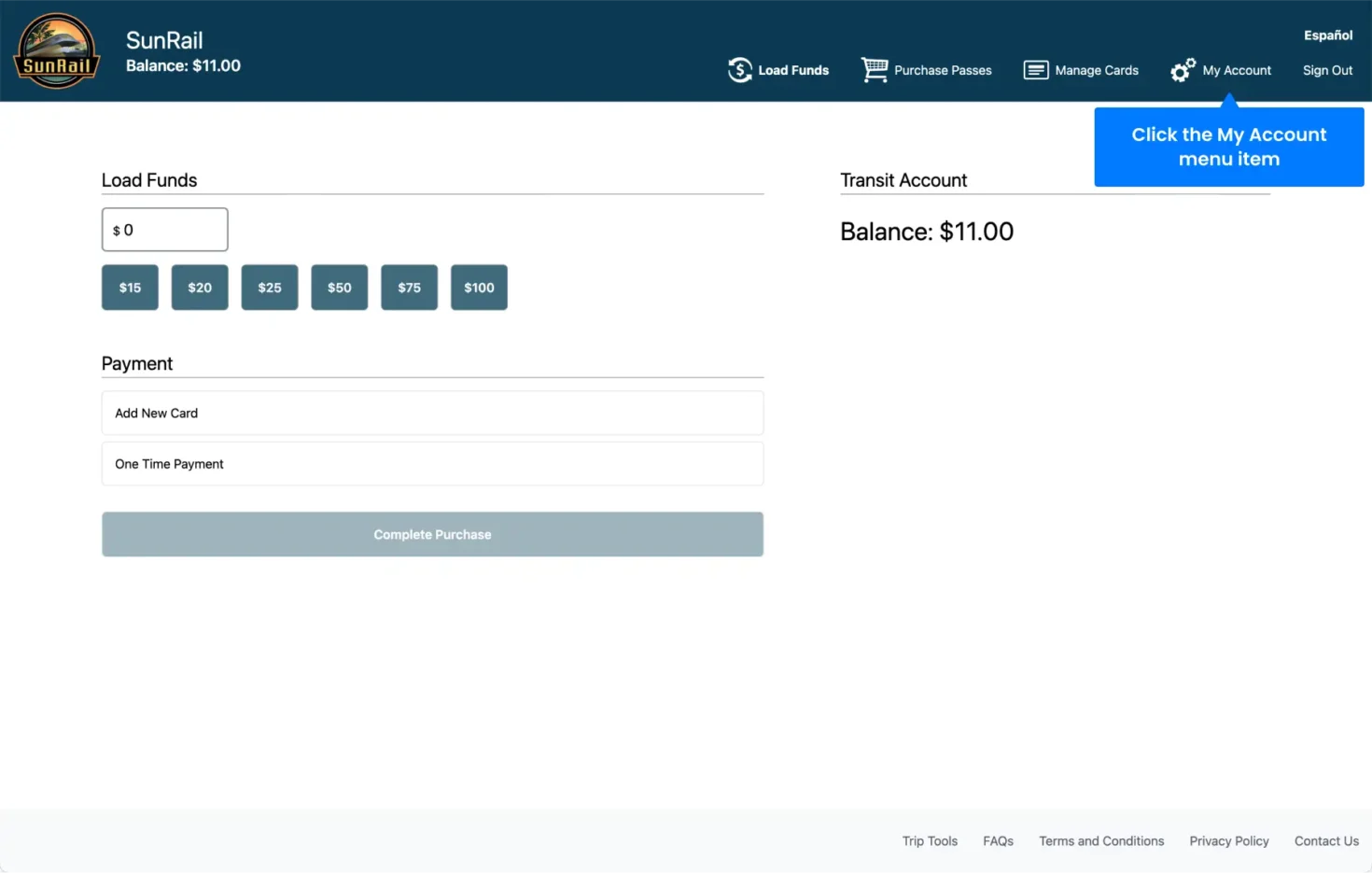This screenshot has width=1372, height=873.
Task: Pick the $75 amount button
Action: pos(409,288)
